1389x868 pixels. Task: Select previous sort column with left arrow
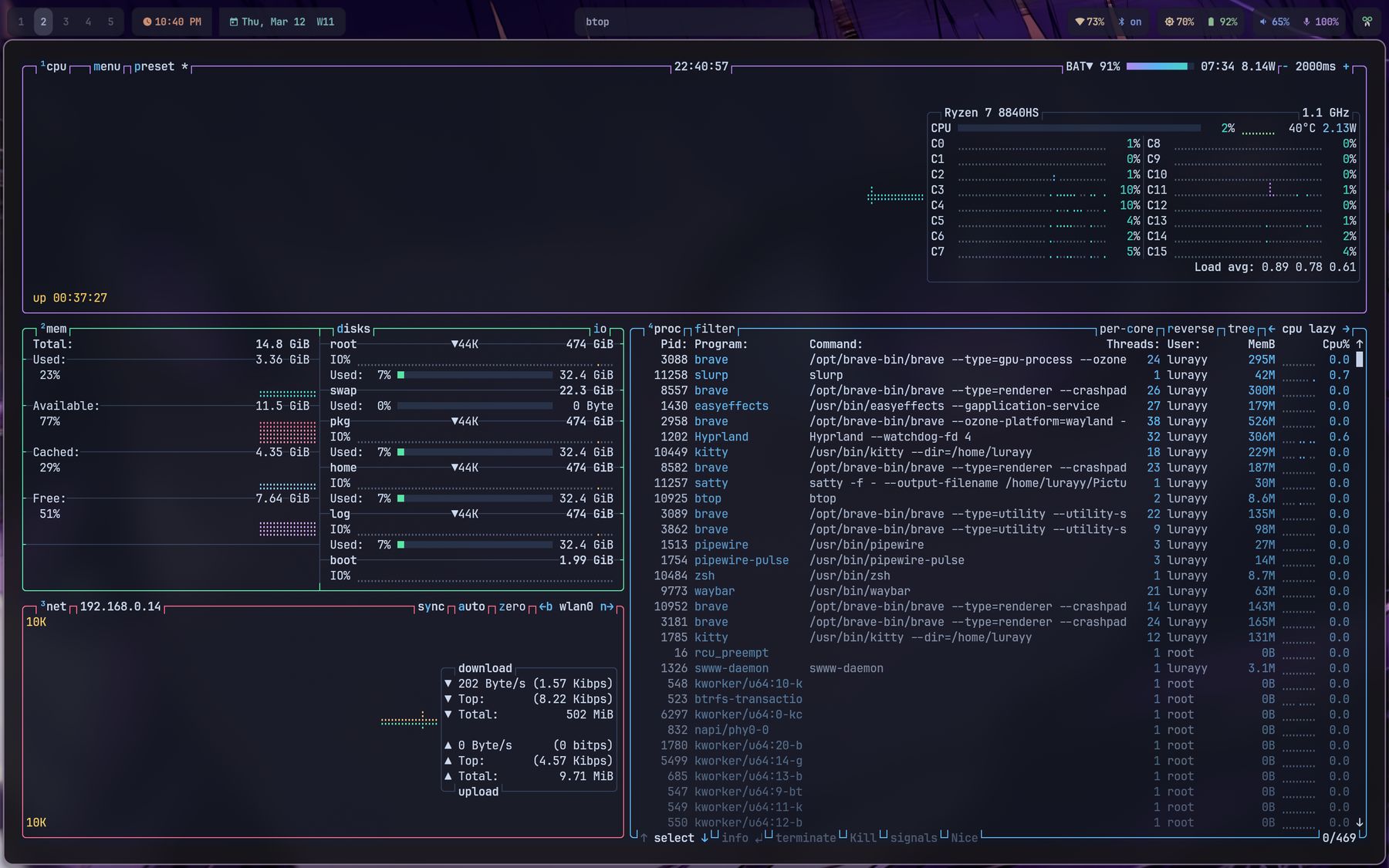[x=1272, y=329]
